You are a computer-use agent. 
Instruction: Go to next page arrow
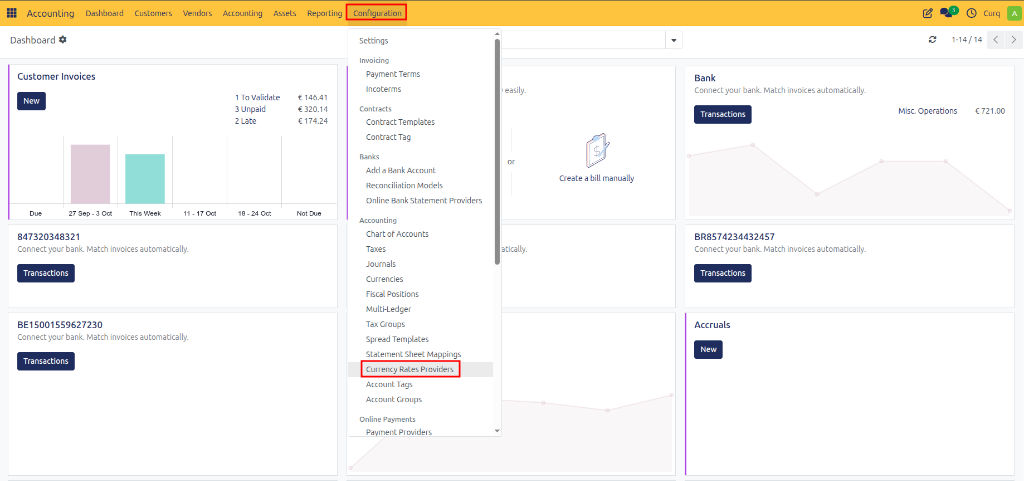(1013, 40)
